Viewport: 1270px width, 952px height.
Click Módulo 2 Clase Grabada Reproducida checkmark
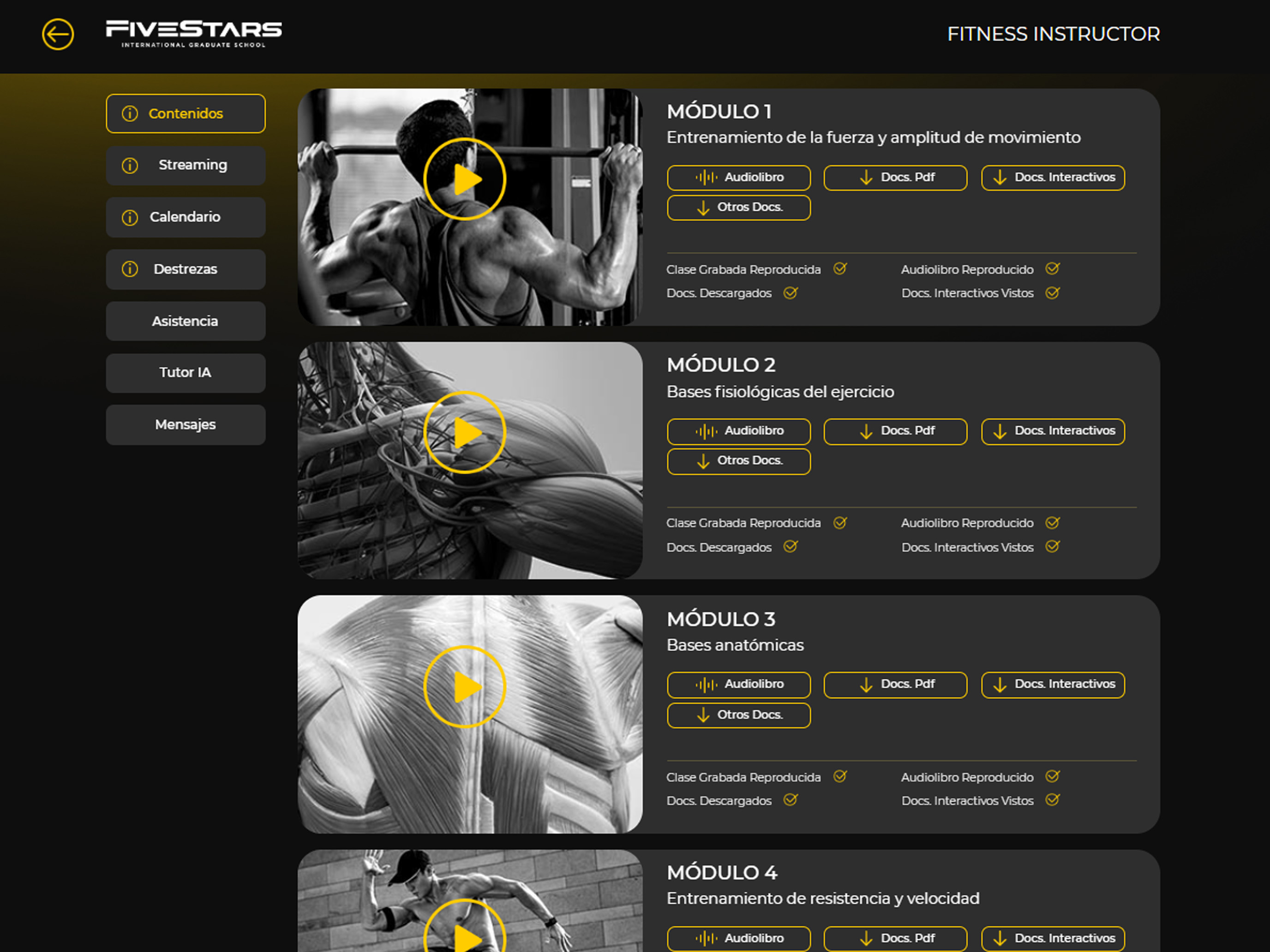[x=840, y=522]
